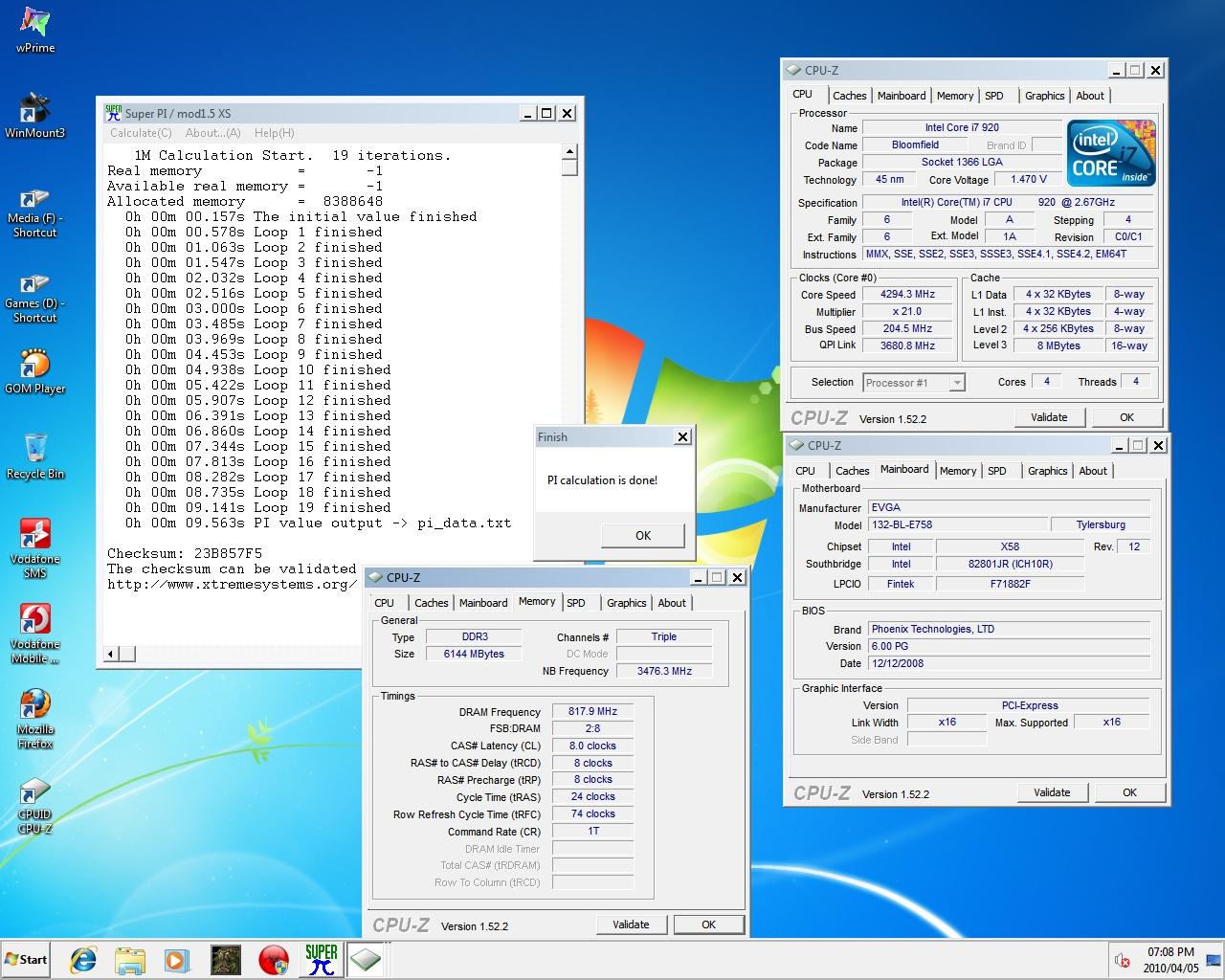Screen dimensions: 1225x980
Task: Switch to Graphics tab in top CPU-Z window
Action: point(1044,96)
